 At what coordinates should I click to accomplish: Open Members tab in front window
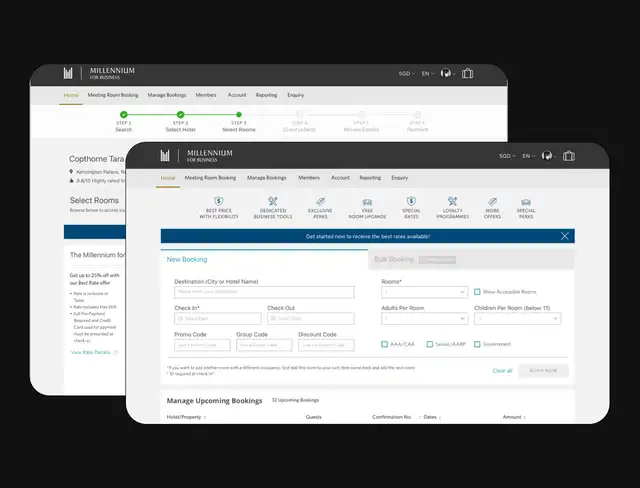click(x=309, y=178)
